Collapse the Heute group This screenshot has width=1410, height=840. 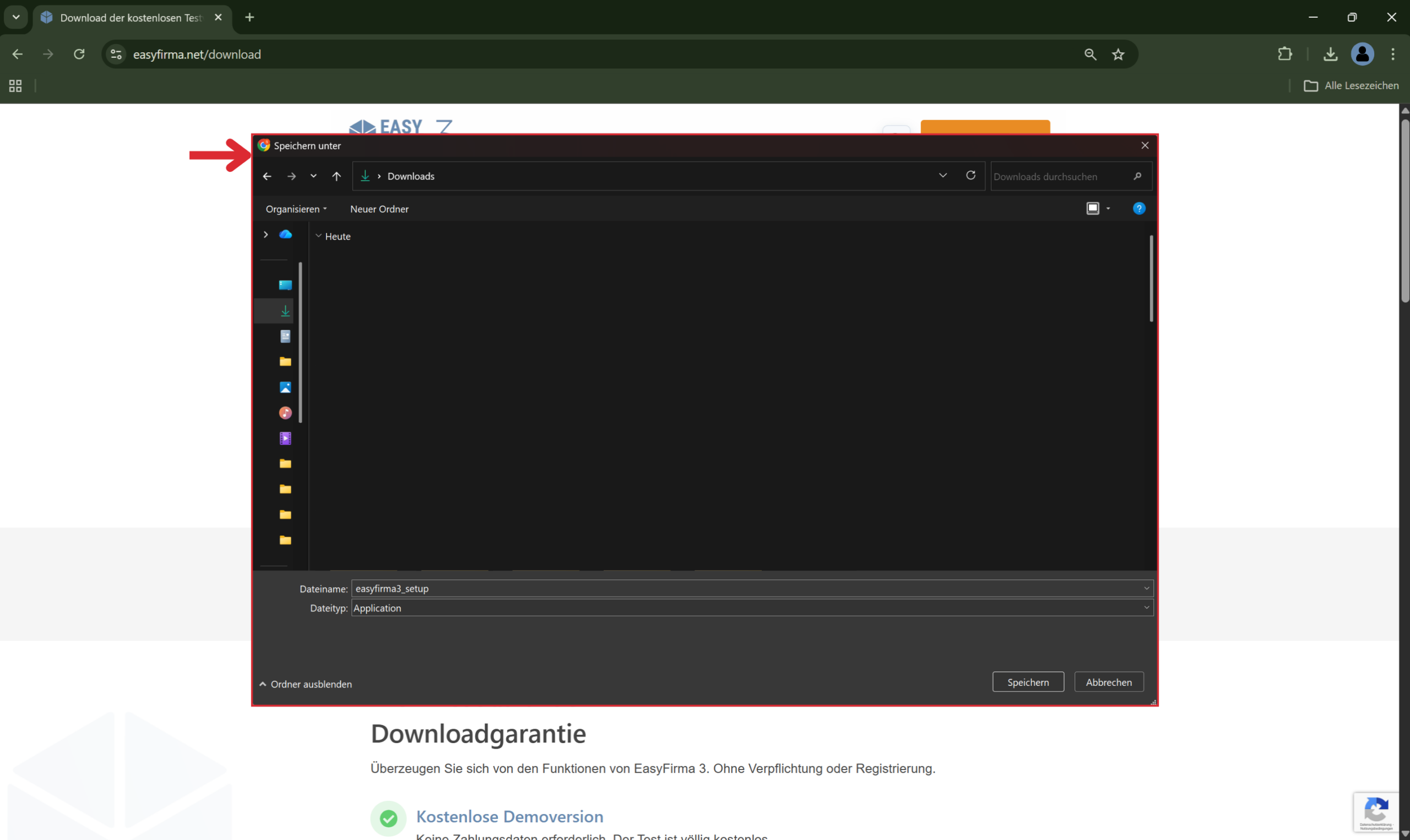(x=318, y=236)
